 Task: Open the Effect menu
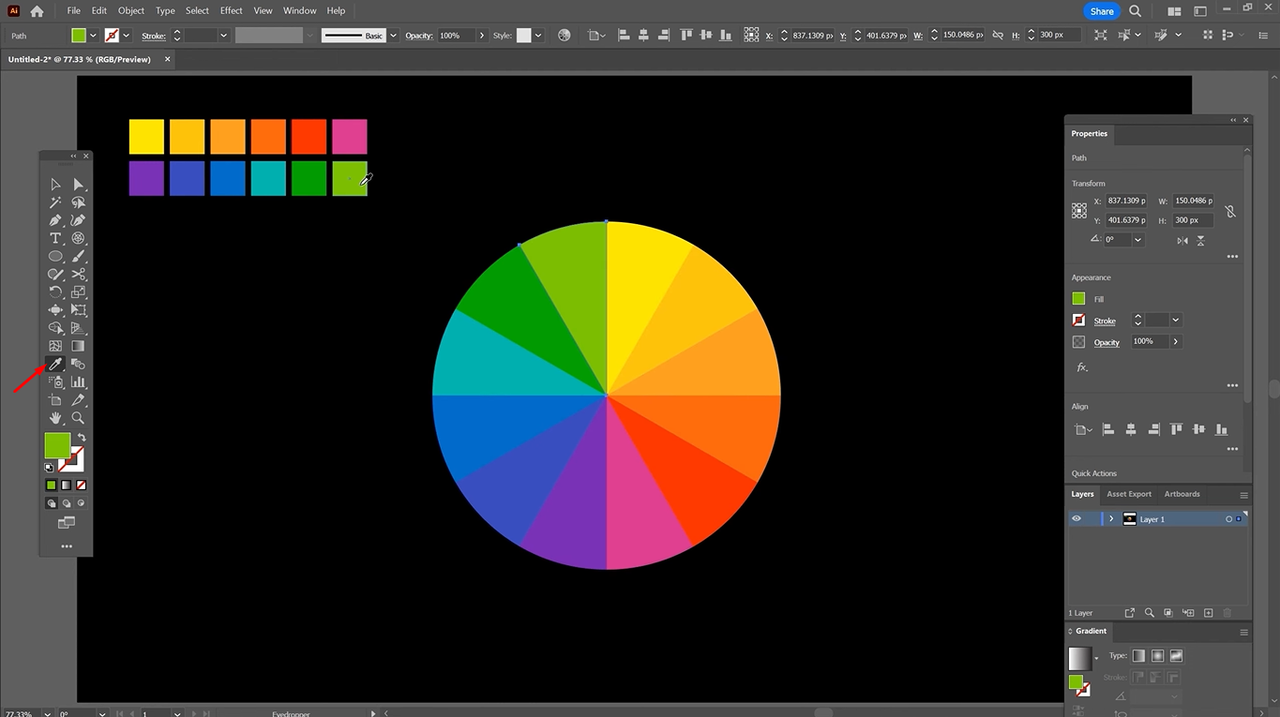[231, 11]
